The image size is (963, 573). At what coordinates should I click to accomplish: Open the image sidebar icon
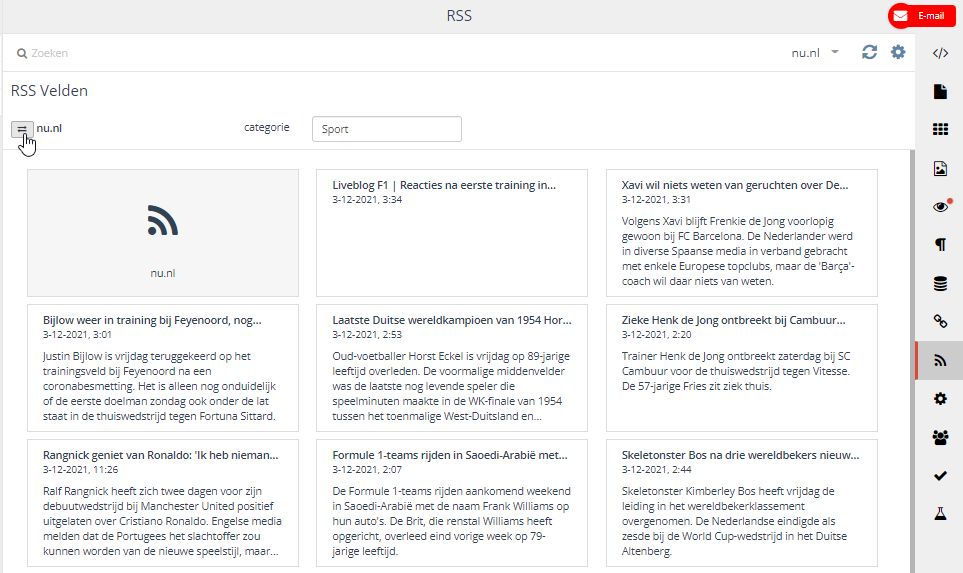coord(939,168)
